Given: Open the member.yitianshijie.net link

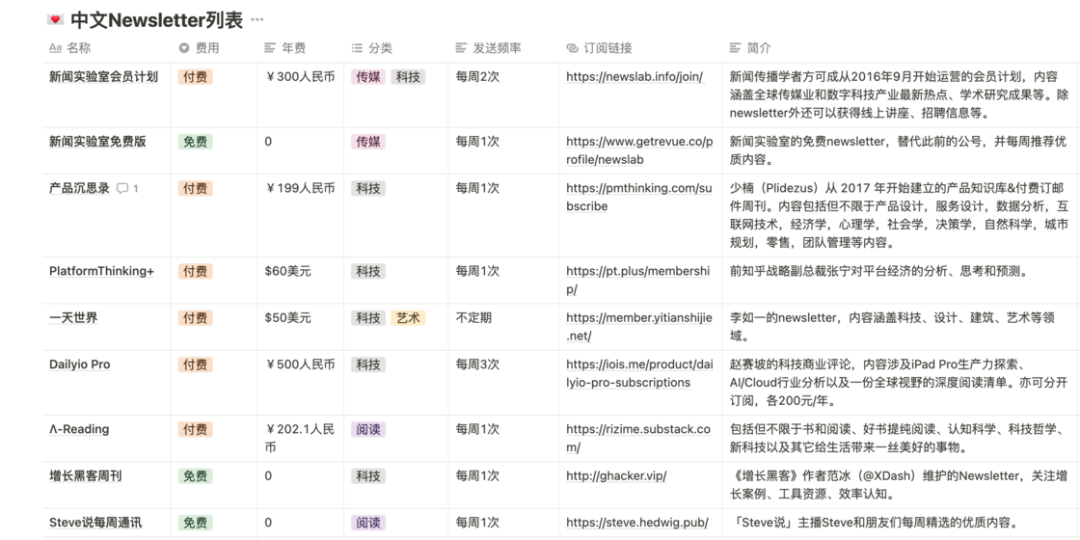Looking at the screenshot, I should click(x=638, y=326).
